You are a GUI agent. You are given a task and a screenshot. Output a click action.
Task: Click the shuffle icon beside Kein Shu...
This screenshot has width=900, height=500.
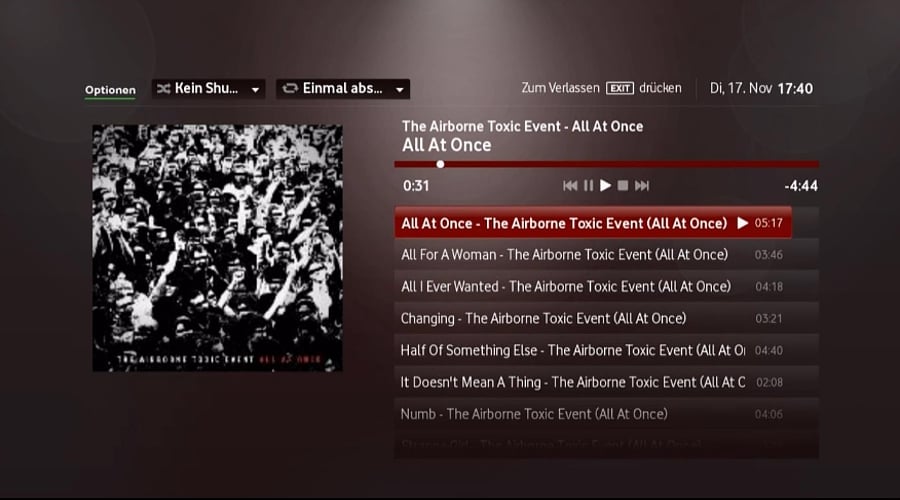point(164,88)
